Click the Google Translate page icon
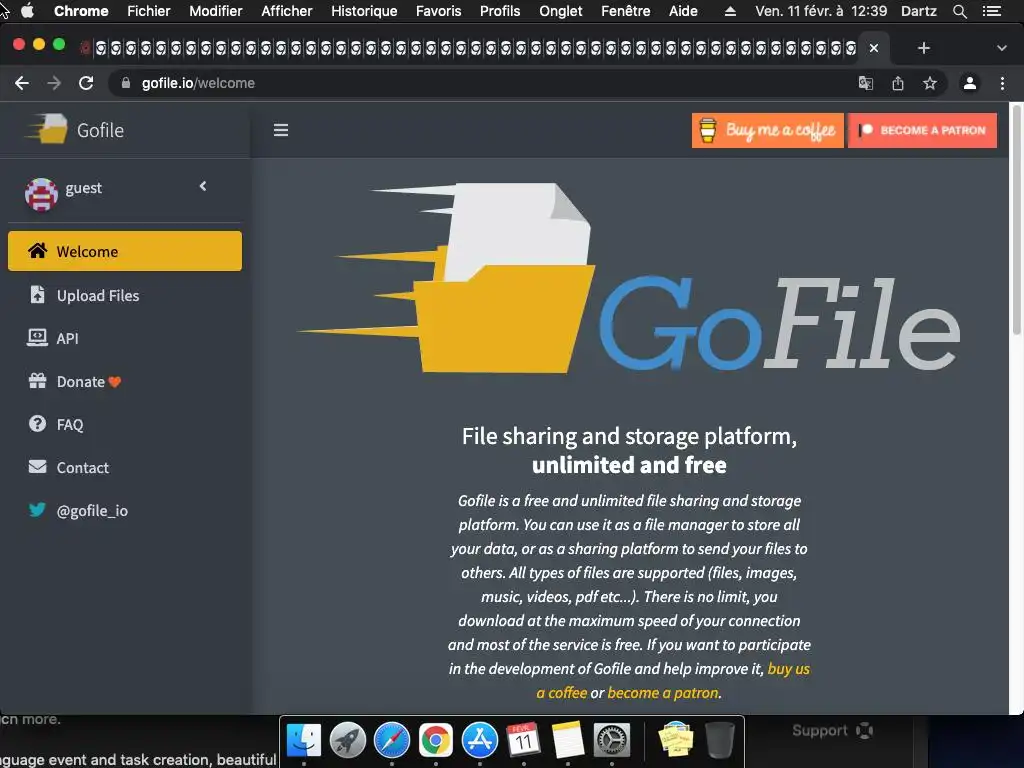1024x768 pixels. 866,83
